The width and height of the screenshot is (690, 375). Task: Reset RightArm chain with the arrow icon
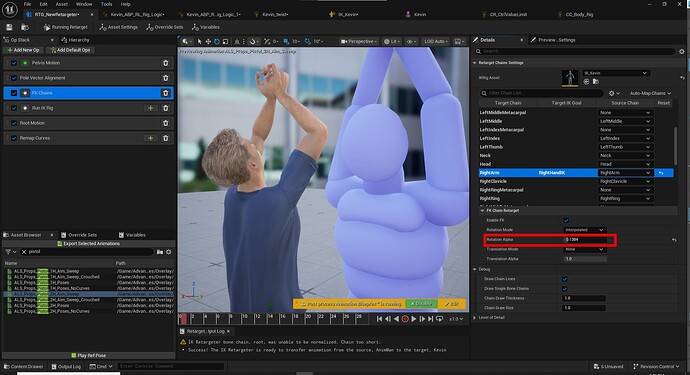click(x=661, y=173)
